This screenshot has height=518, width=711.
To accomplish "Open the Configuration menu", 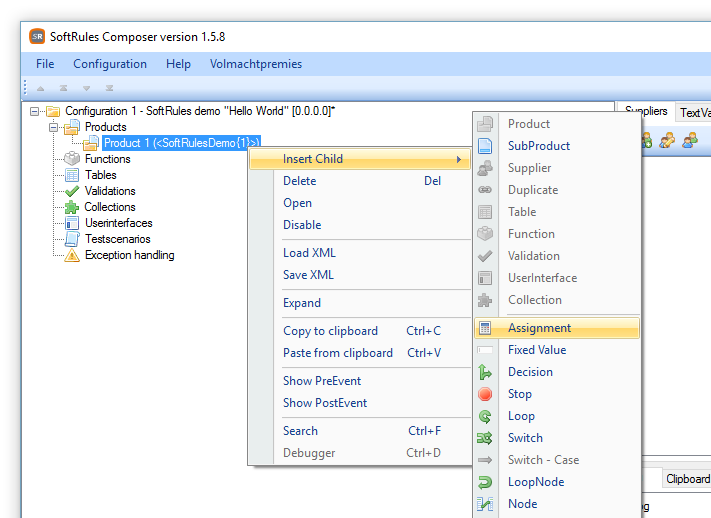I will 110,64.
